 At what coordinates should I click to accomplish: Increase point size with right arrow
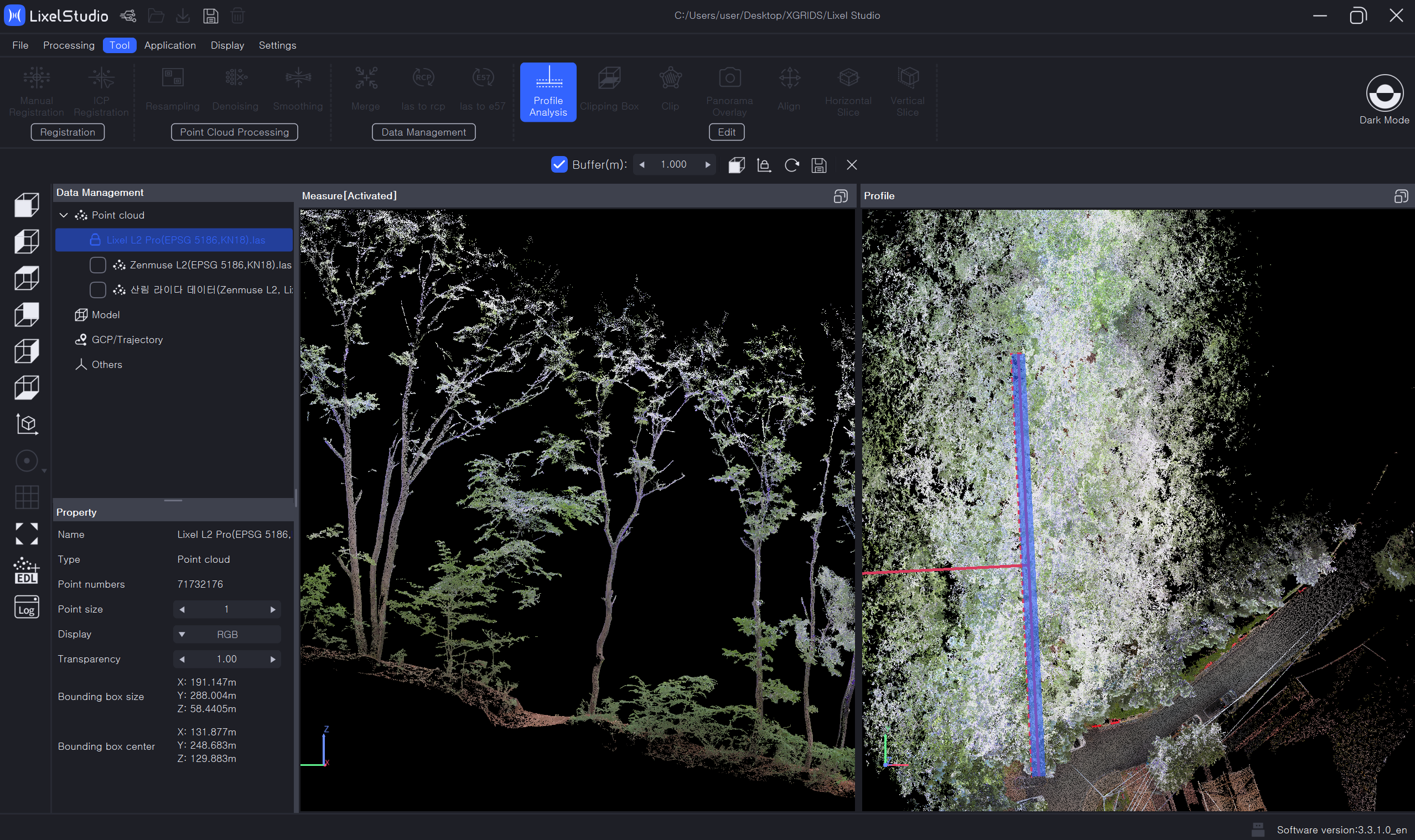(273, 610)
